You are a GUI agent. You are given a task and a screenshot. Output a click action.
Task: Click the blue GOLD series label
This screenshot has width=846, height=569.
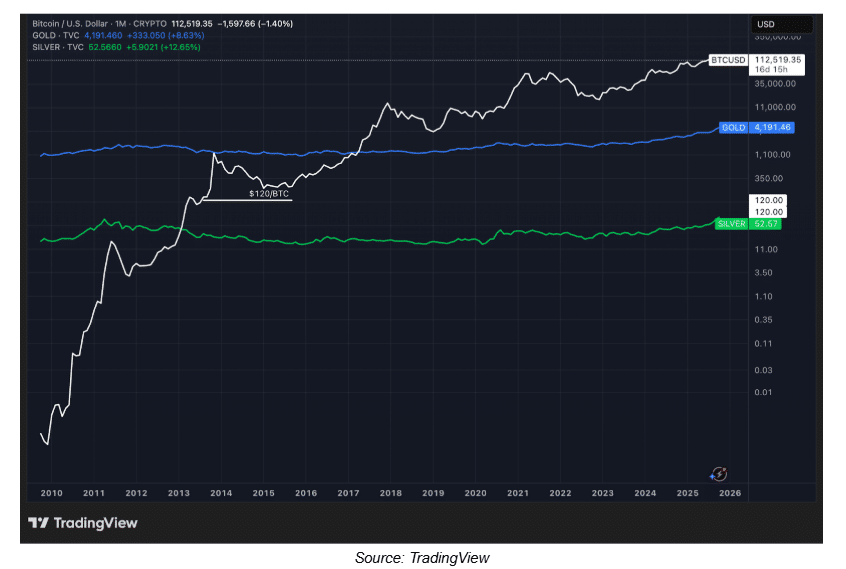(733, 128)
